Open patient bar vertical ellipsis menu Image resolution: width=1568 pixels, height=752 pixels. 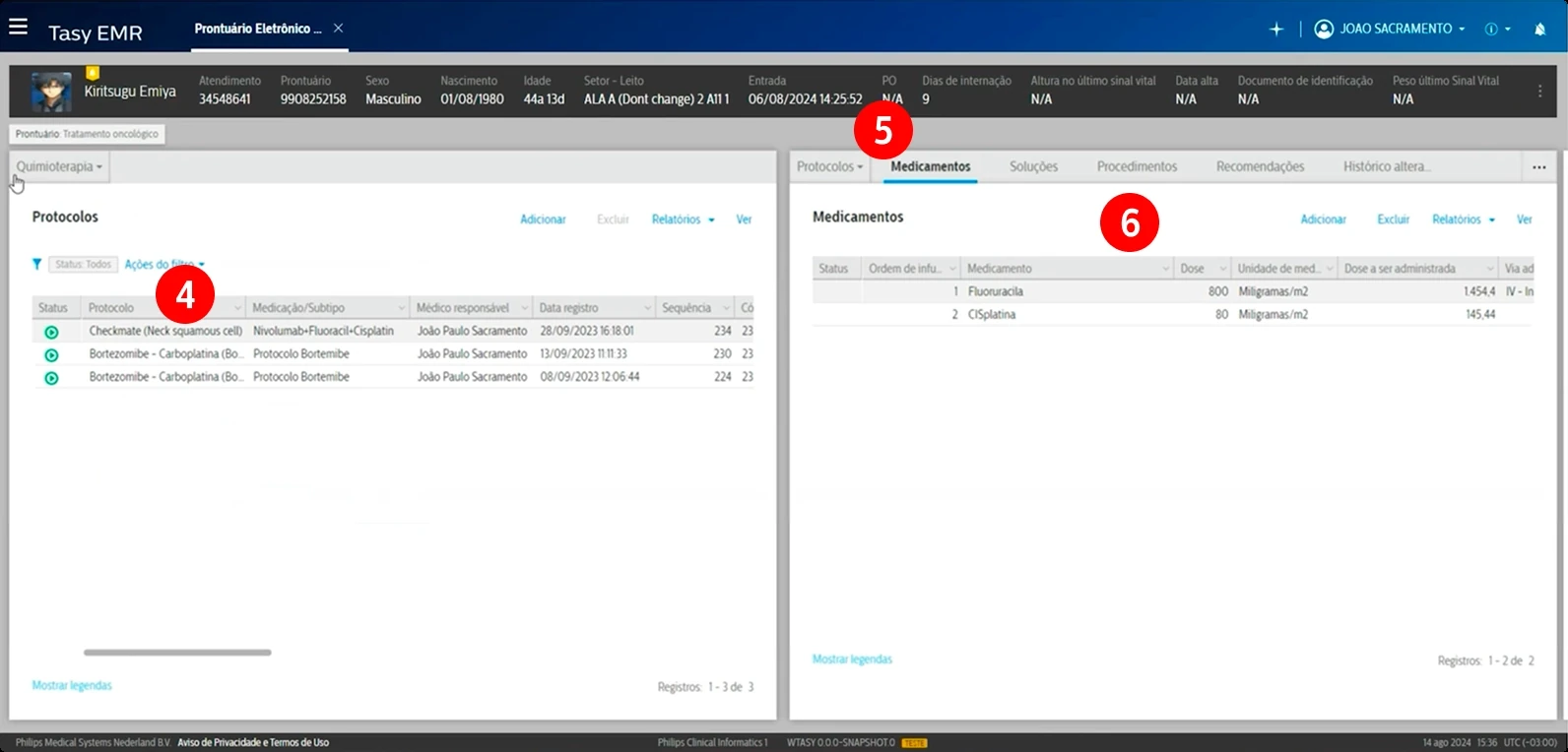point(1540,91)
